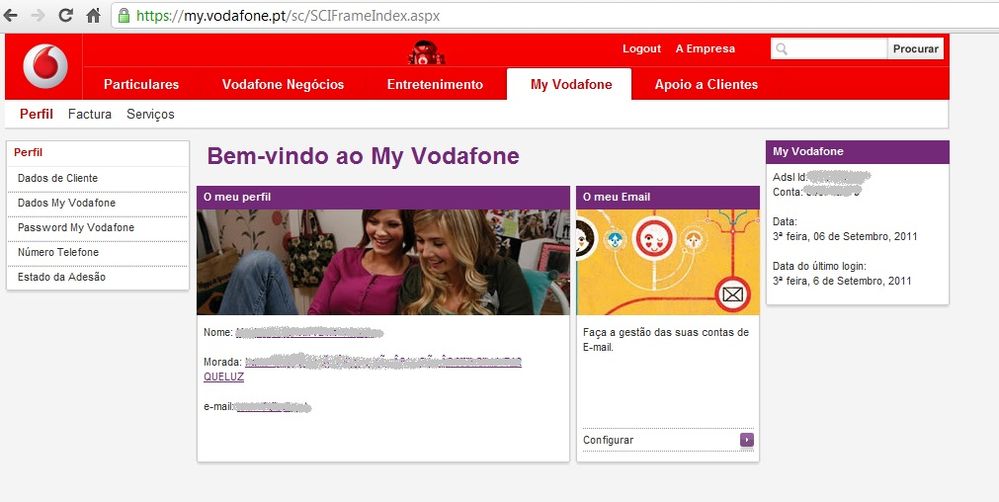Click the Morada label
The width and height of the screenshot is (999, 502).
click(222, 362)
